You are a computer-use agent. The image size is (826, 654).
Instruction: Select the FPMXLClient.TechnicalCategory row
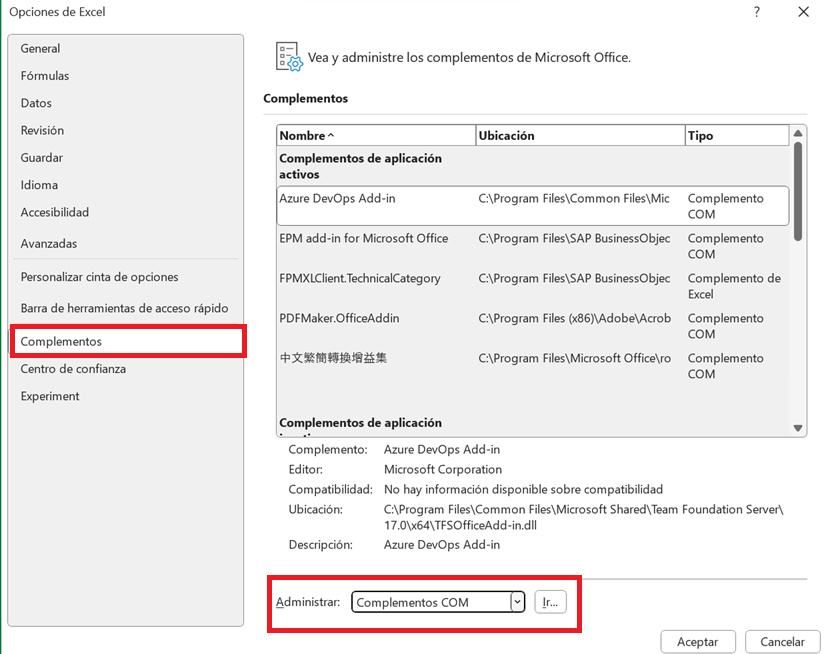pyautogui.click(x=533, y=286)
